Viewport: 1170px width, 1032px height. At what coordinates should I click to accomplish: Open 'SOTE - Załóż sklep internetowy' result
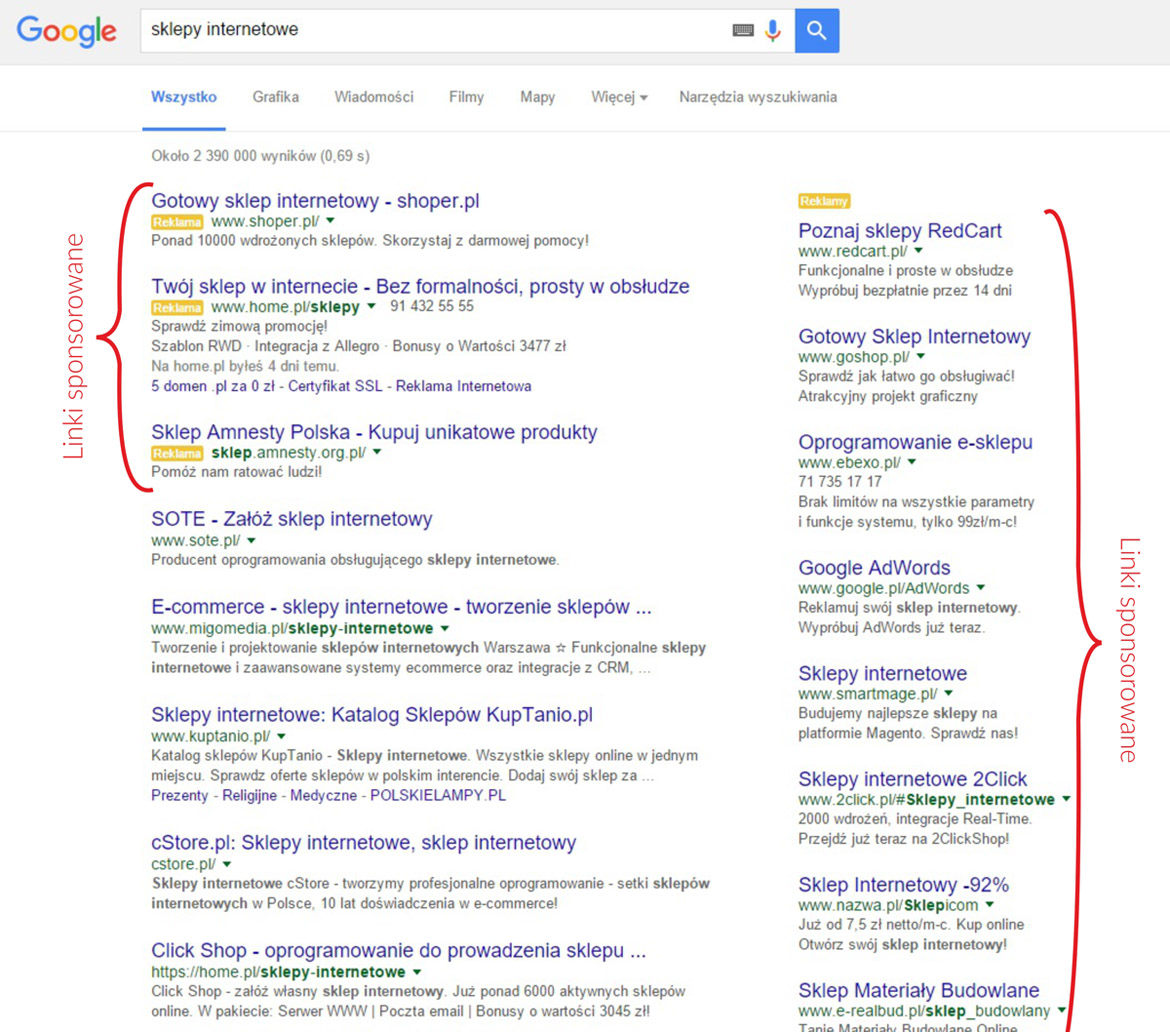pos(292,519)
